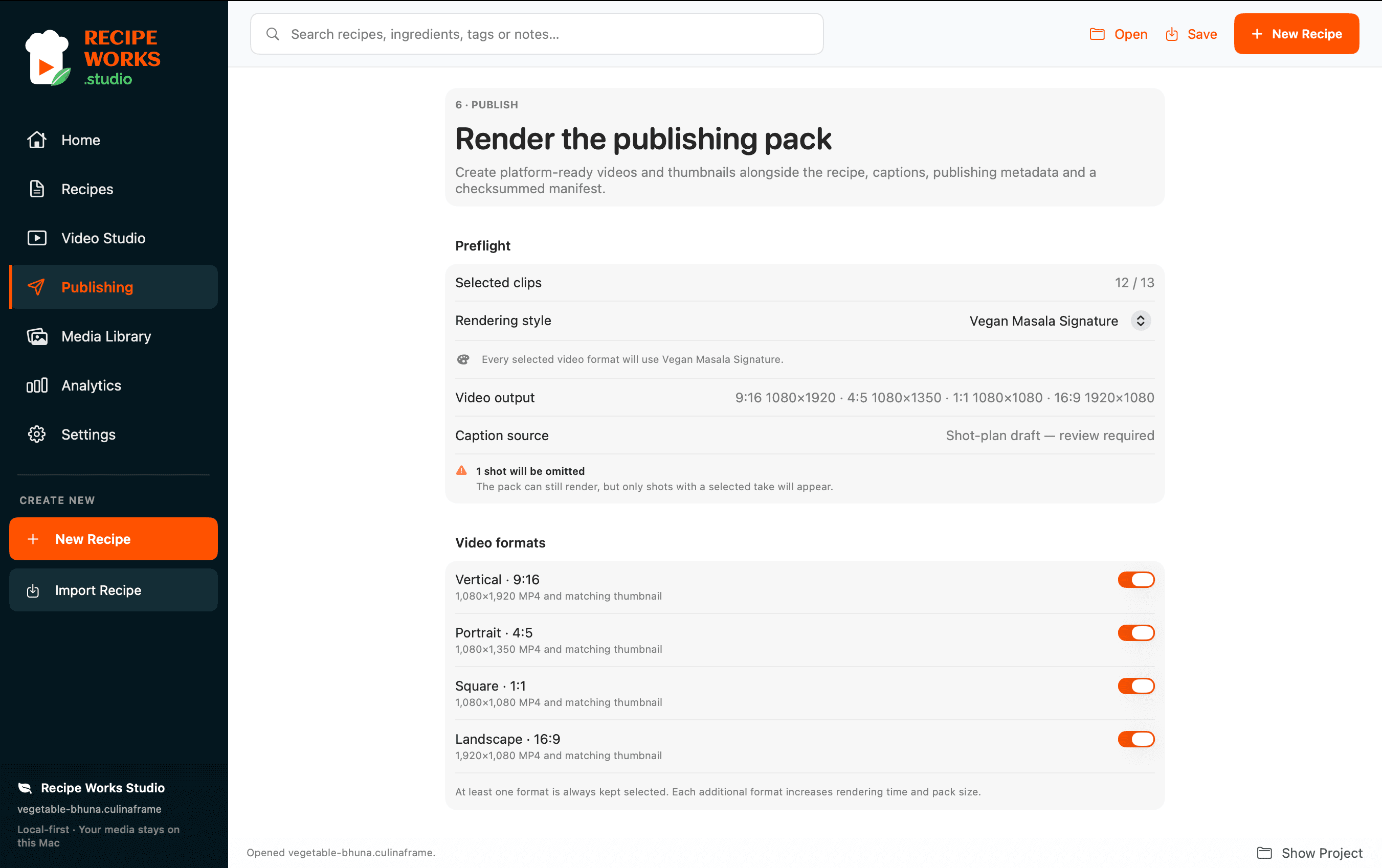Screen dimensions: 1382x868
Task: Click the Publishing paper plane icon
Action: click(x=37, y=287)
